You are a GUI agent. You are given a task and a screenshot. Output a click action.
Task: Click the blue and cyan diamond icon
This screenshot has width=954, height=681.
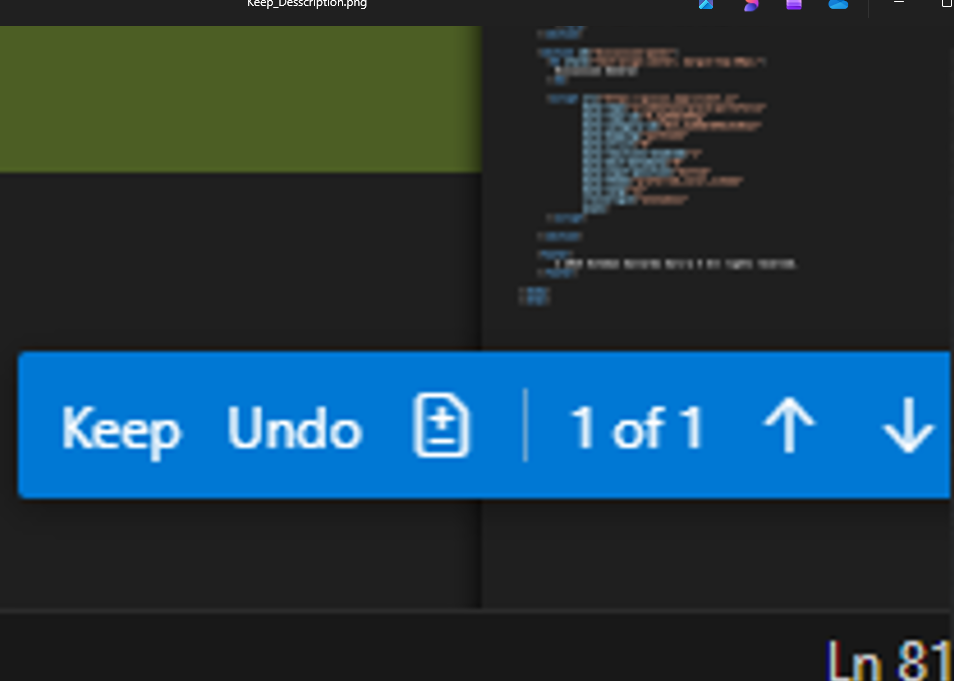tap(706, 4)
